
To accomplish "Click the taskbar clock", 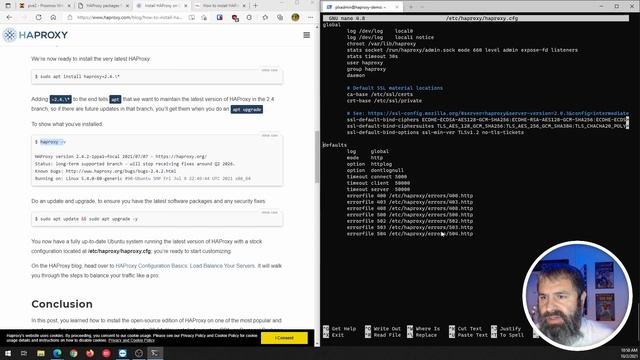I will (629, 353).
